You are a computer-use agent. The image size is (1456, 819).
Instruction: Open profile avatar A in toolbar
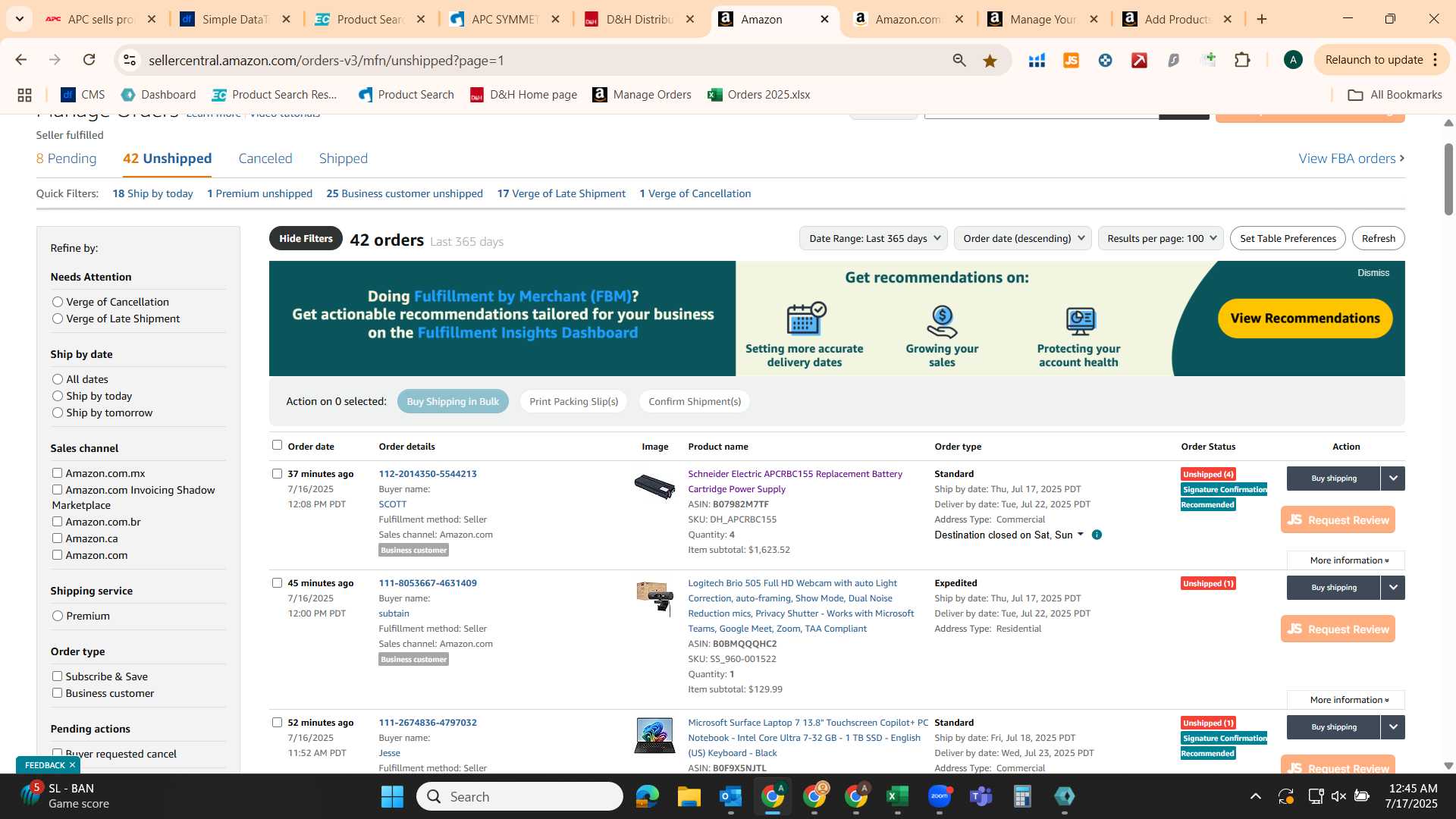click(x=1293, y=60)
